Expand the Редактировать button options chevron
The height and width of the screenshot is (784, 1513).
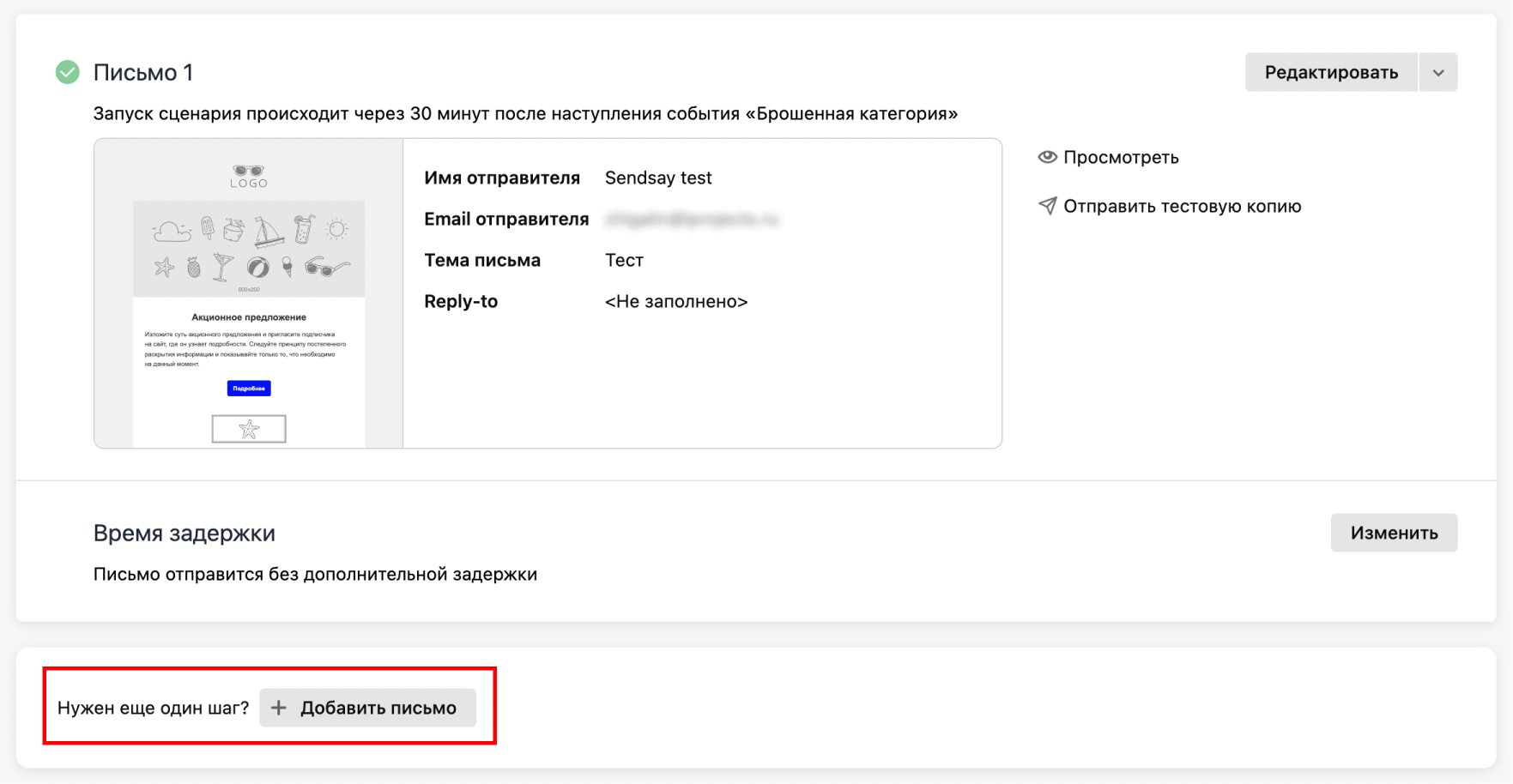[x=1438, y=72]
